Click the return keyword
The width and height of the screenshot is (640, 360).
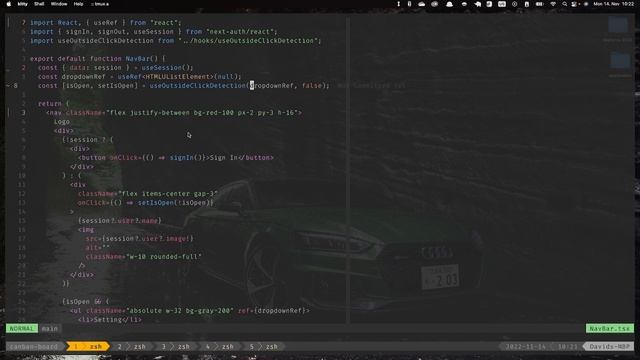tap(50, 104)
